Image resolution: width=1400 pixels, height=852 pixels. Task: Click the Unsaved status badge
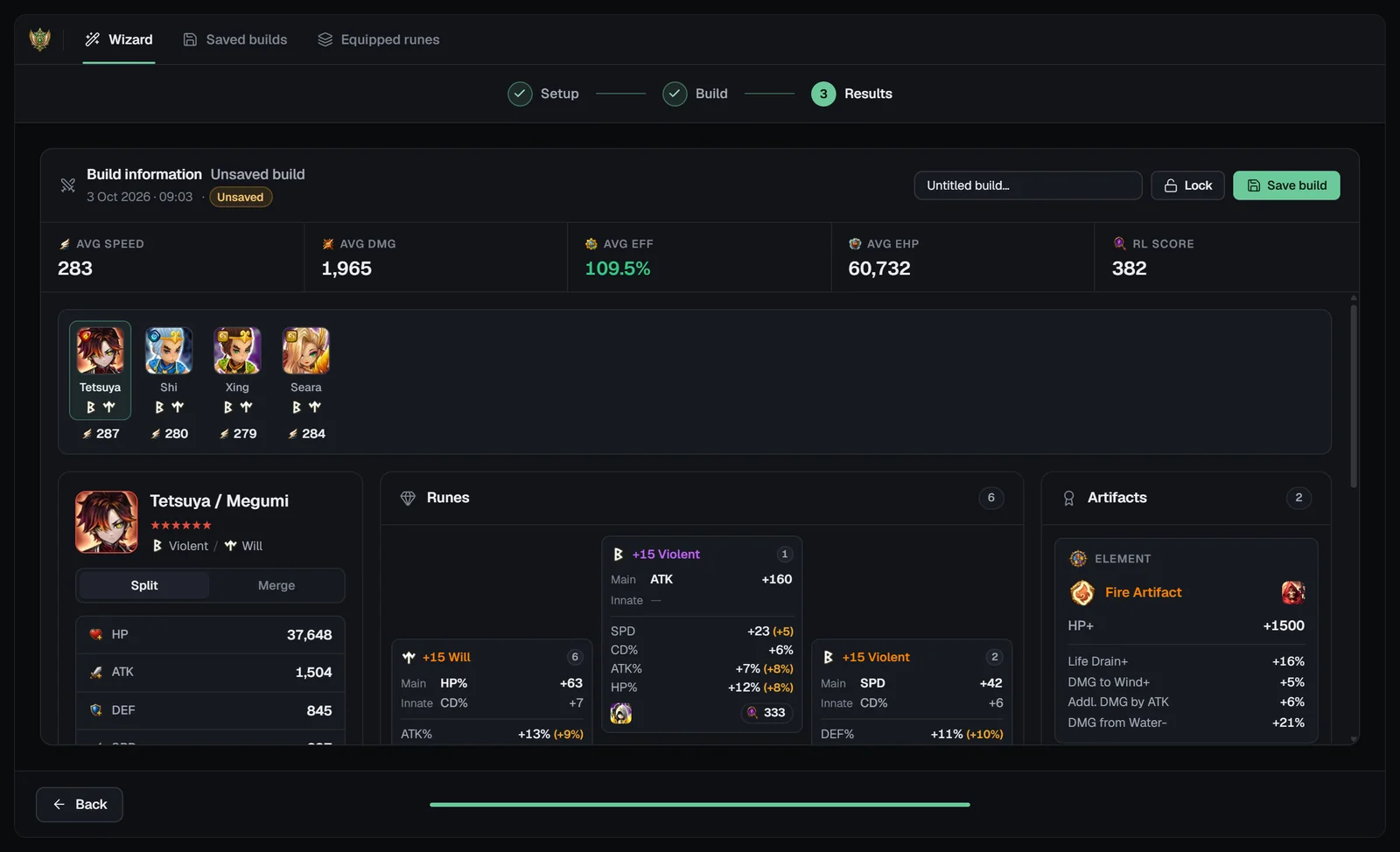[241, 197]
